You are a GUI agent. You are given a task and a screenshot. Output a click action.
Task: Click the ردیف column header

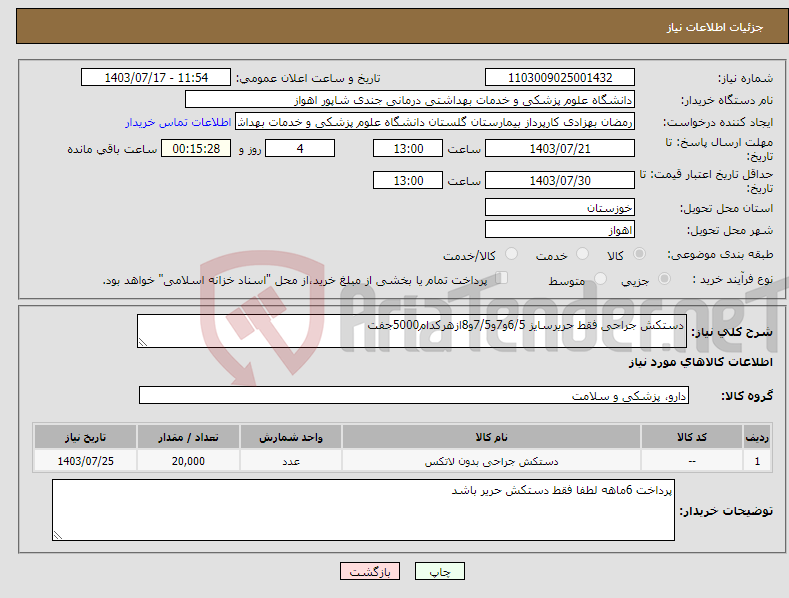point(757,437)
